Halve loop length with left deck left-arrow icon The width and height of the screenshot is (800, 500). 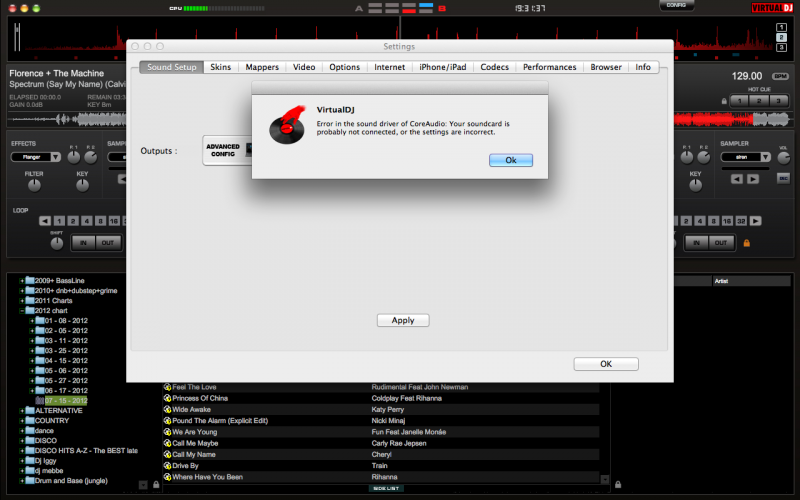(x=45, y=221)
